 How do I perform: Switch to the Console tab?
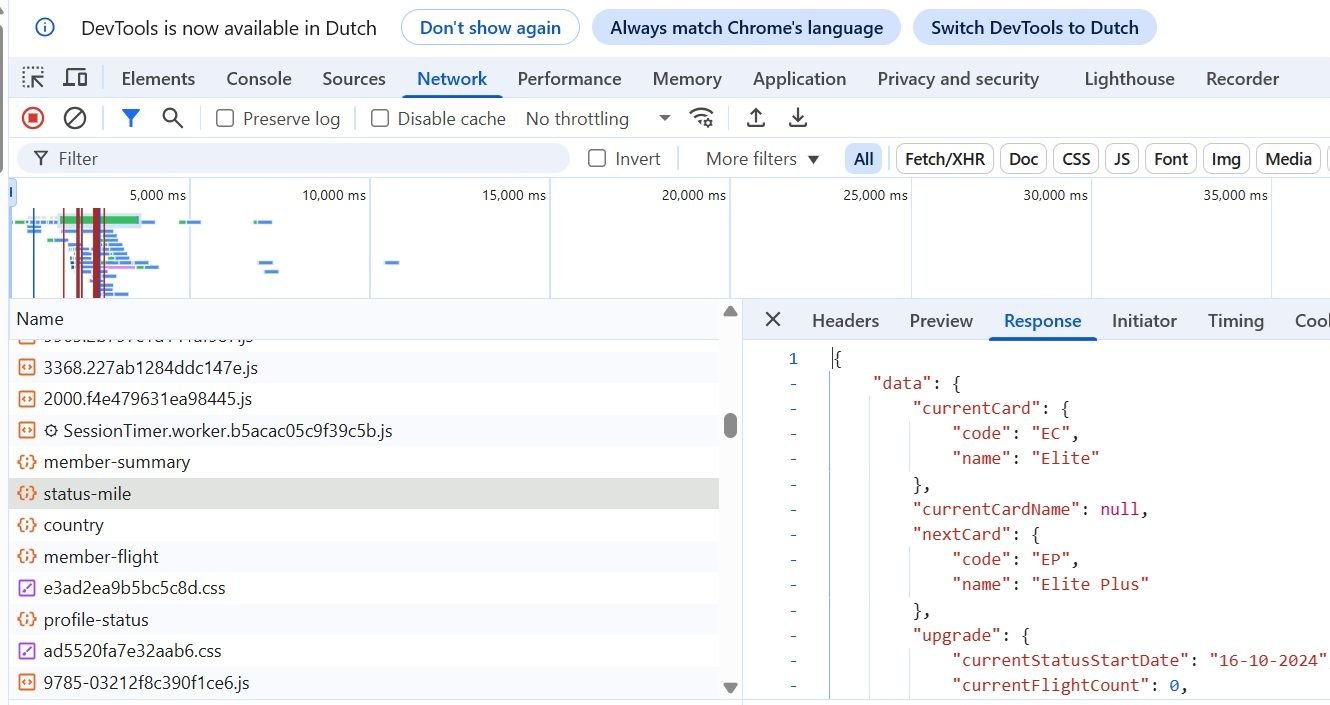click(259, 79)
